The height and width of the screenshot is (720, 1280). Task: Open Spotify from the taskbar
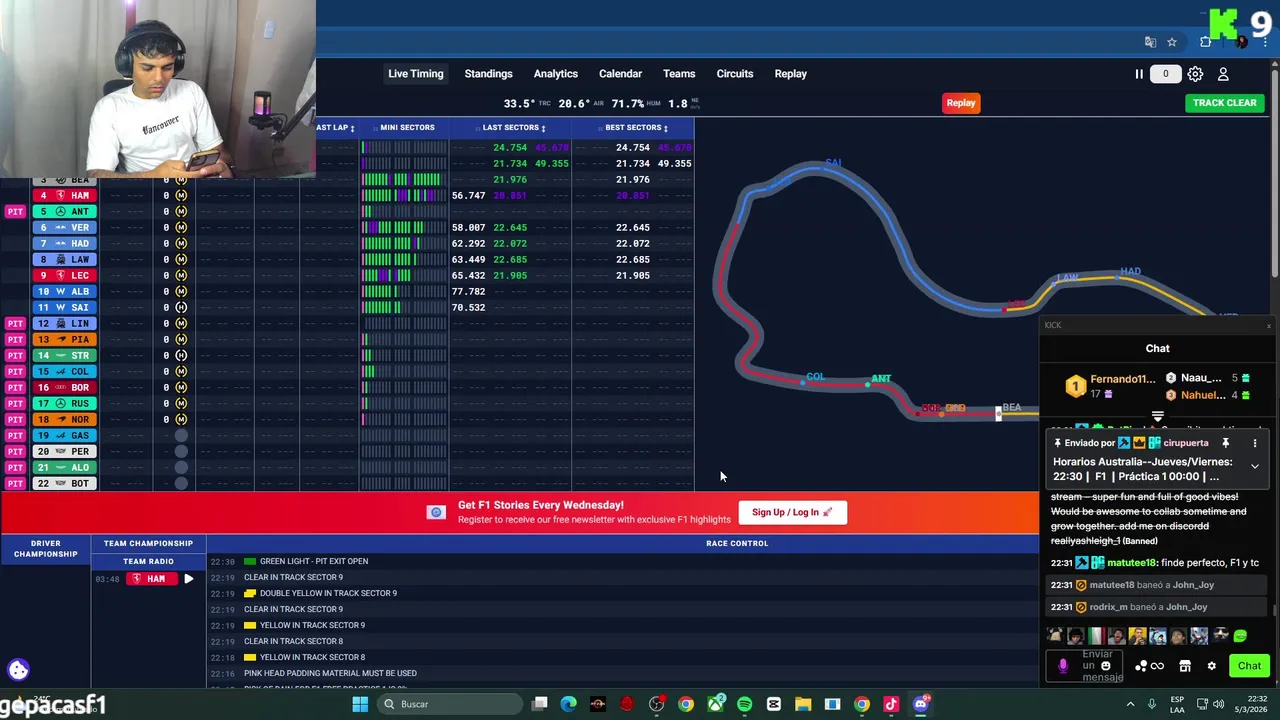pyautogui.click(x=744, y=704)
